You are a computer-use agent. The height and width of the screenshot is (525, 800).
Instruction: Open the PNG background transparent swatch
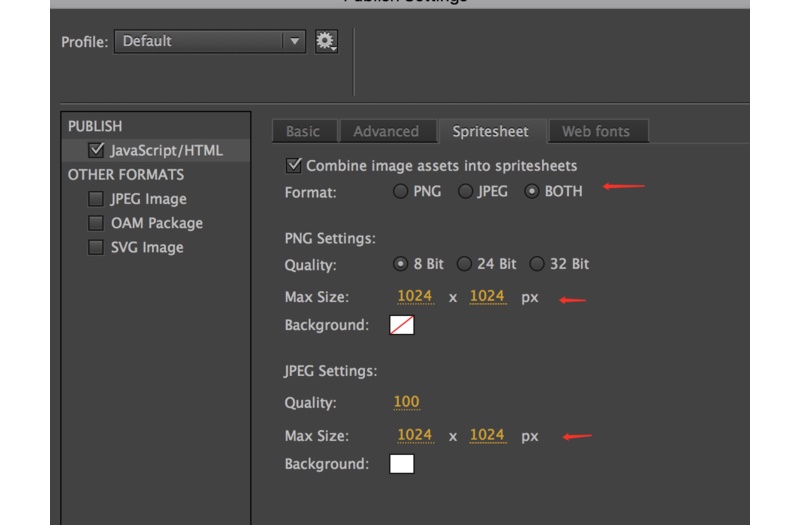point(402,325)
